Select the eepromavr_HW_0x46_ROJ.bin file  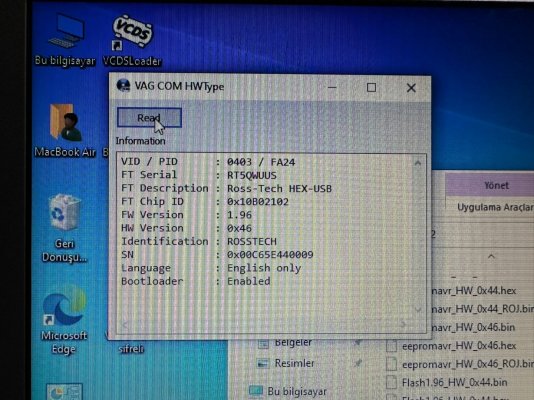point(467,364)
